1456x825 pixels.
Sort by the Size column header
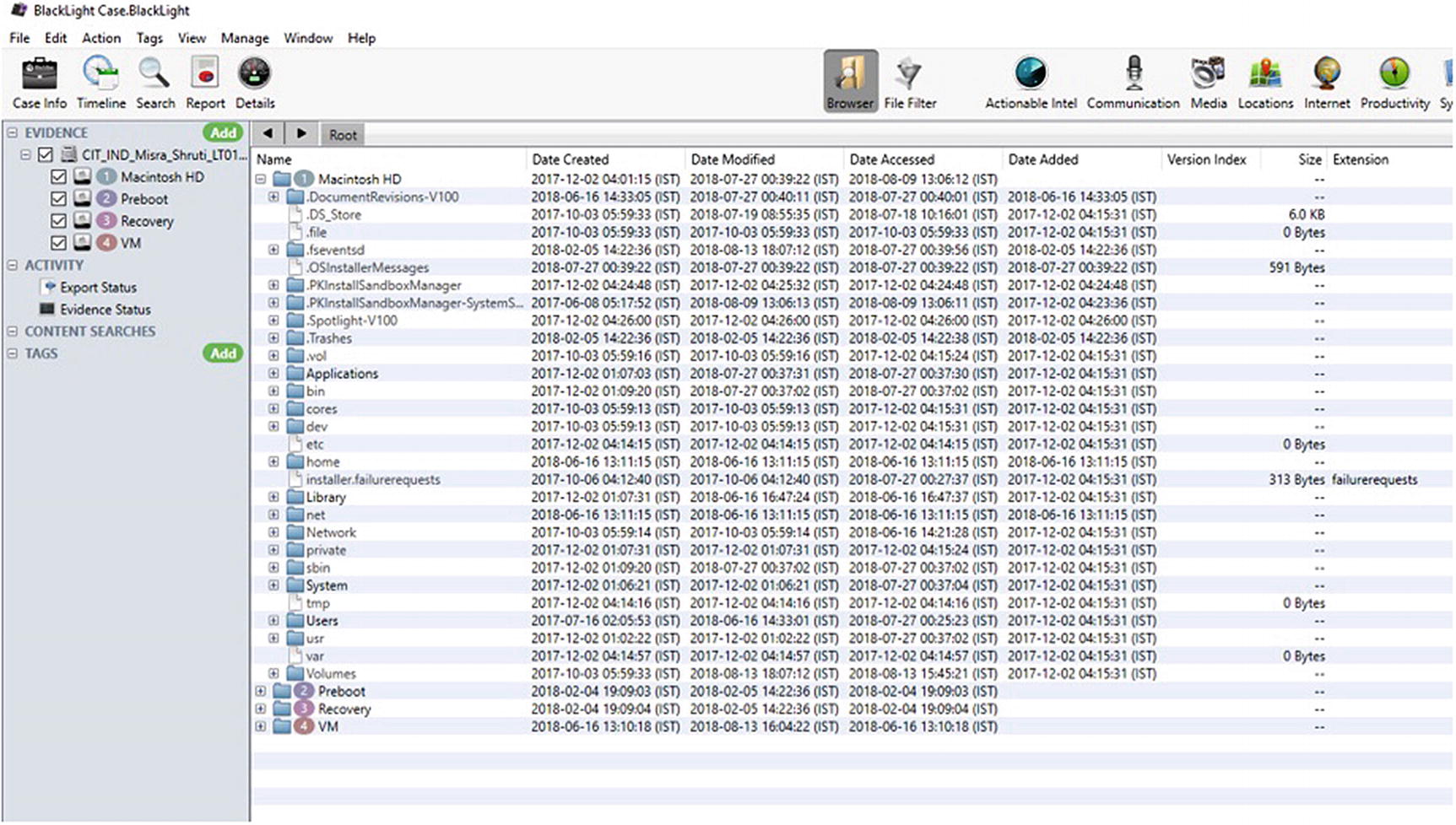pyautogui.click(x=1293, y=159)
